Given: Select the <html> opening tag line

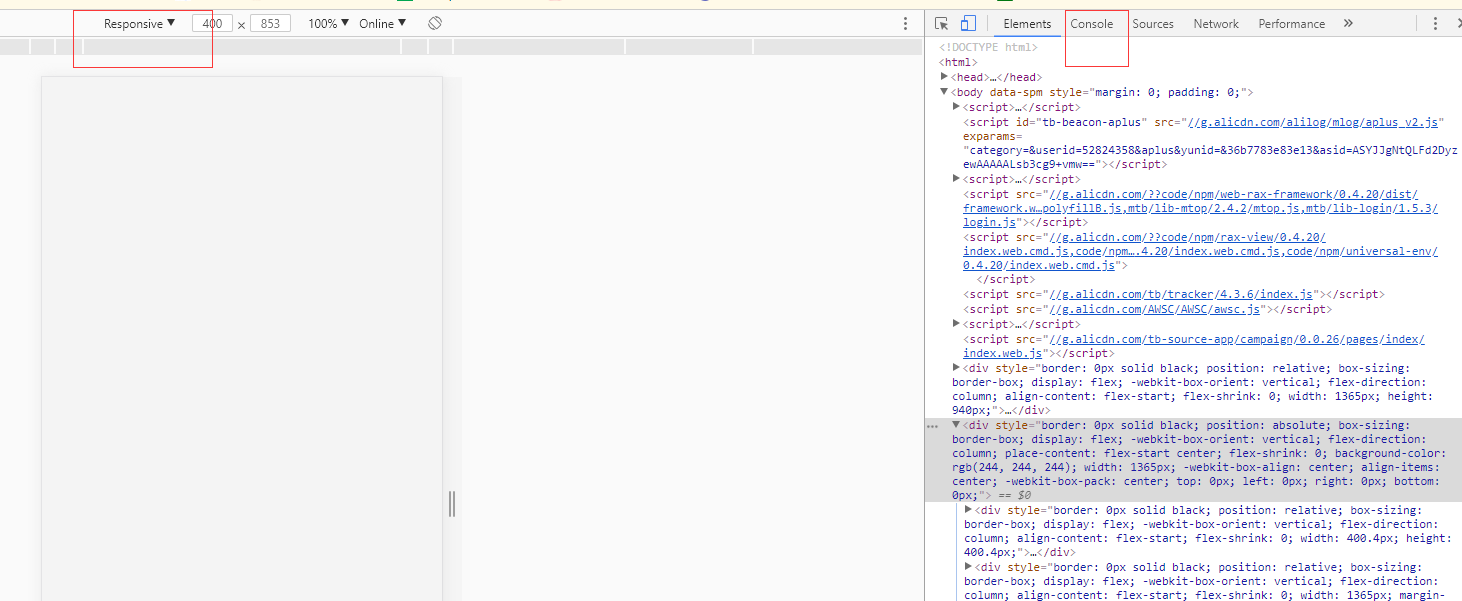Looking at the screenshot, I should click(x=958, y=62).
